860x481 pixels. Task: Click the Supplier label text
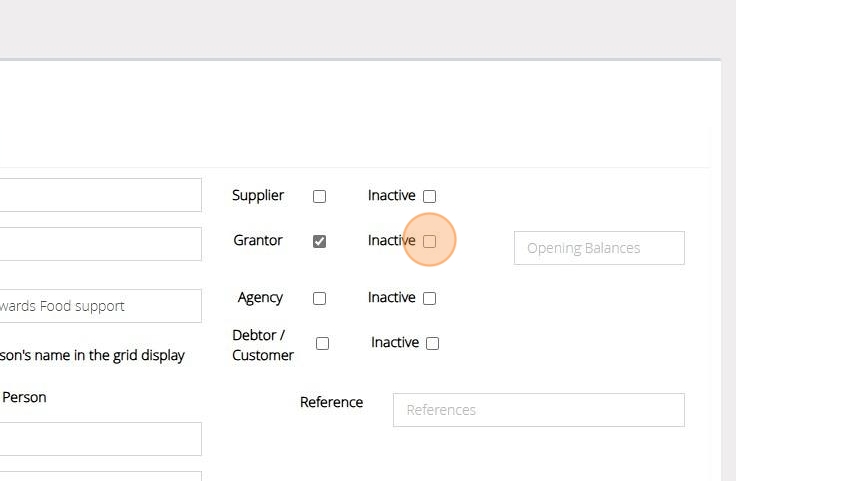tap(258, 195)
